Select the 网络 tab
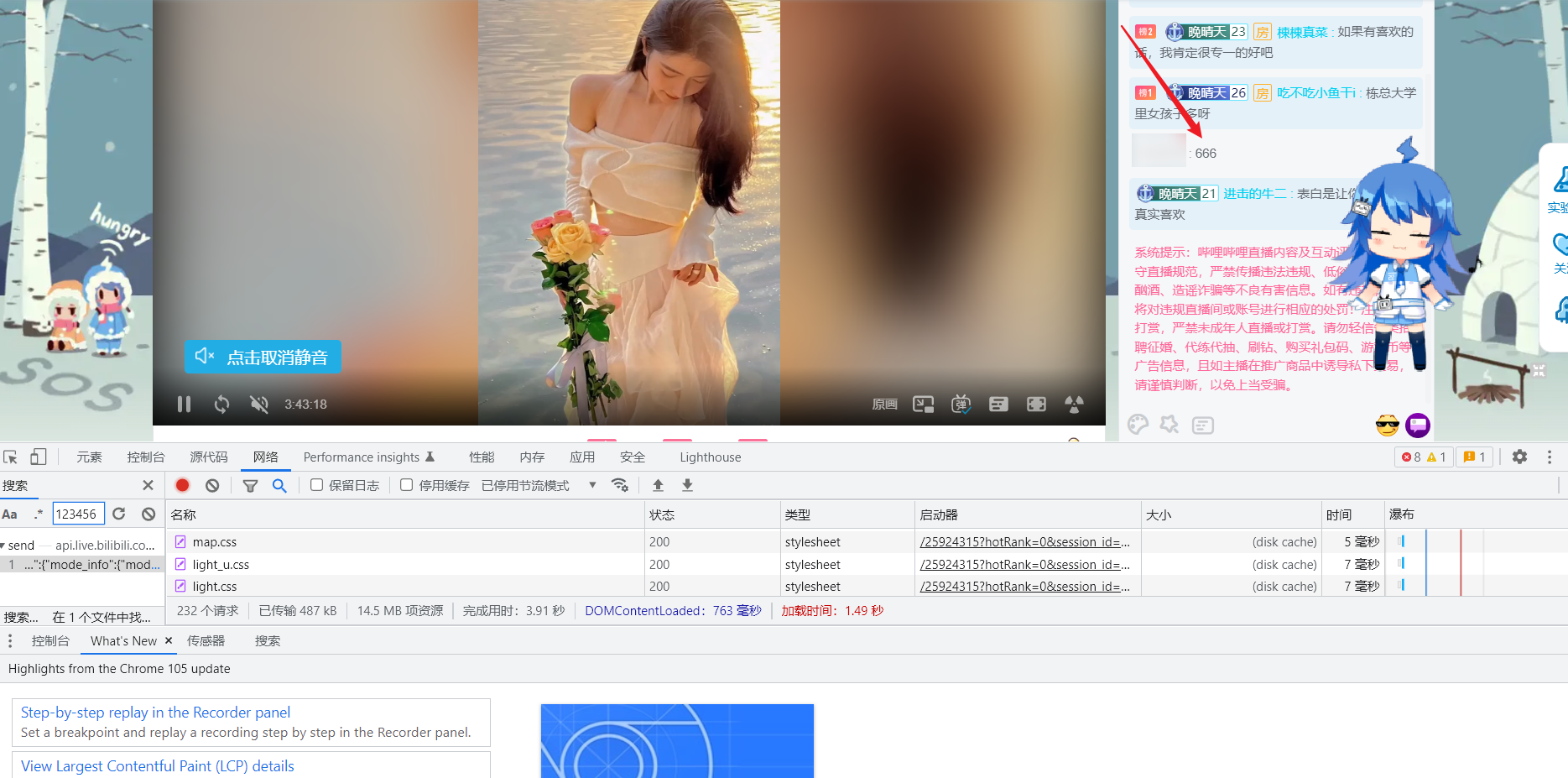The width and height of the screenshot is (1568, 778). click(x=265, y=457)
